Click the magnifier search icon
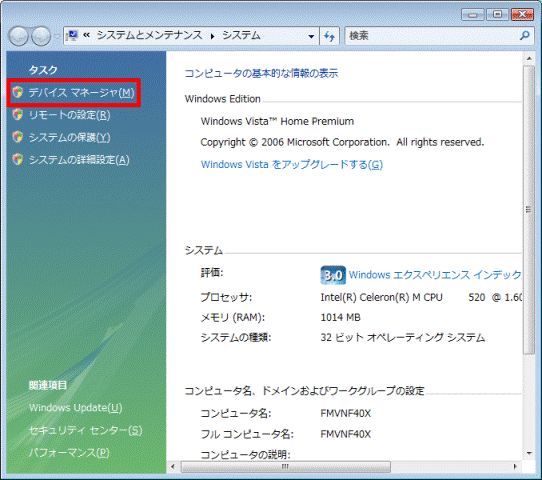 point(525,36)
